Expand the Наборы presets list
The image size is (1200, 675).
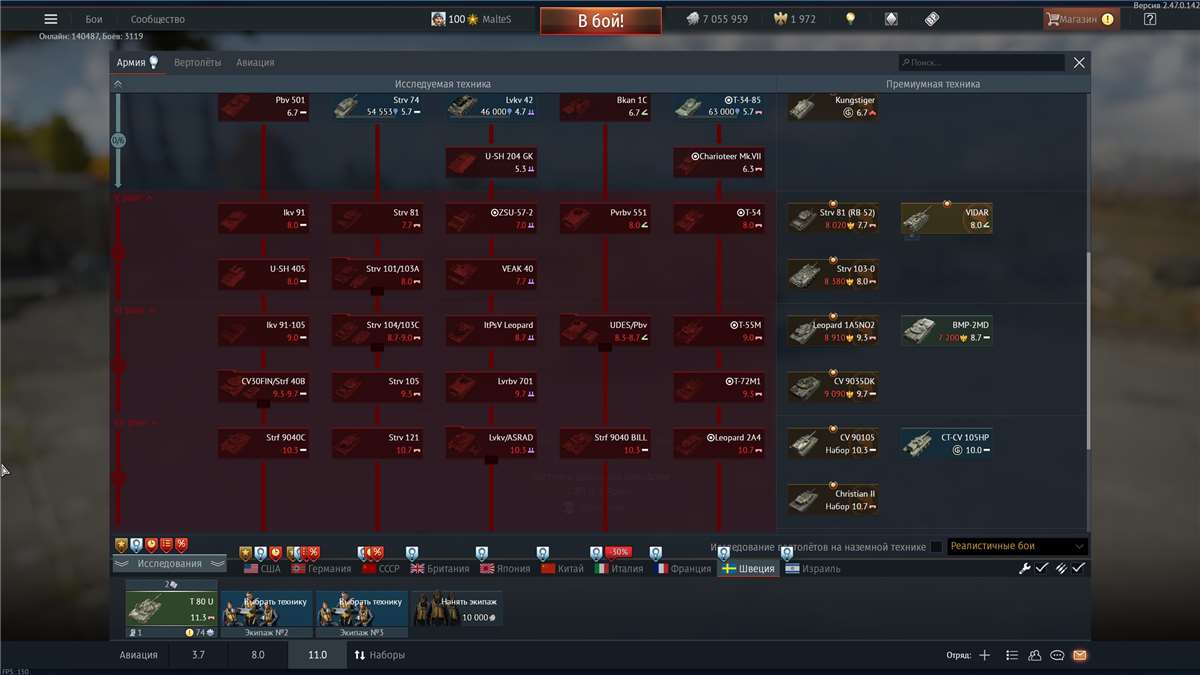[x=379, y=655]
